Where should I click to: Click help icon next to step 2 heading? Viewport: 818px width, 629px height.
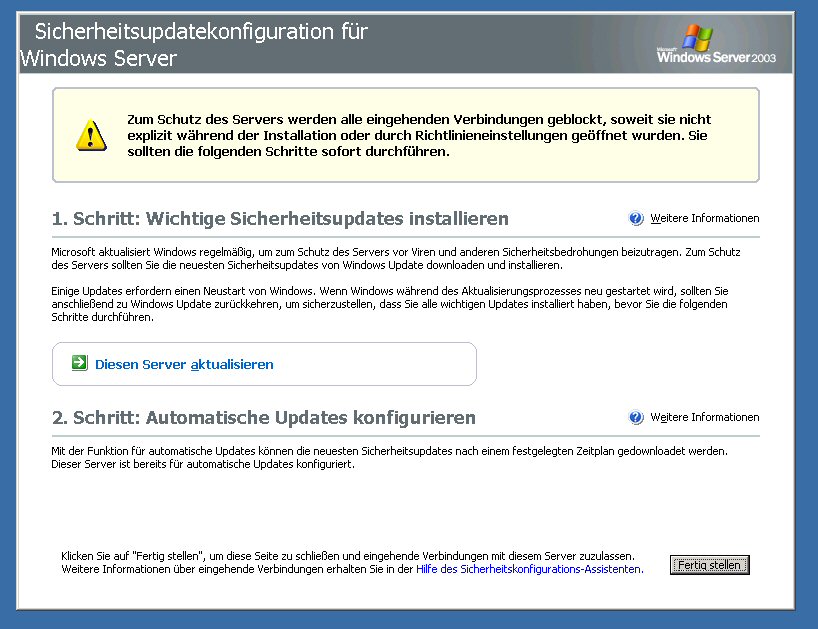(x=635, y=418)
